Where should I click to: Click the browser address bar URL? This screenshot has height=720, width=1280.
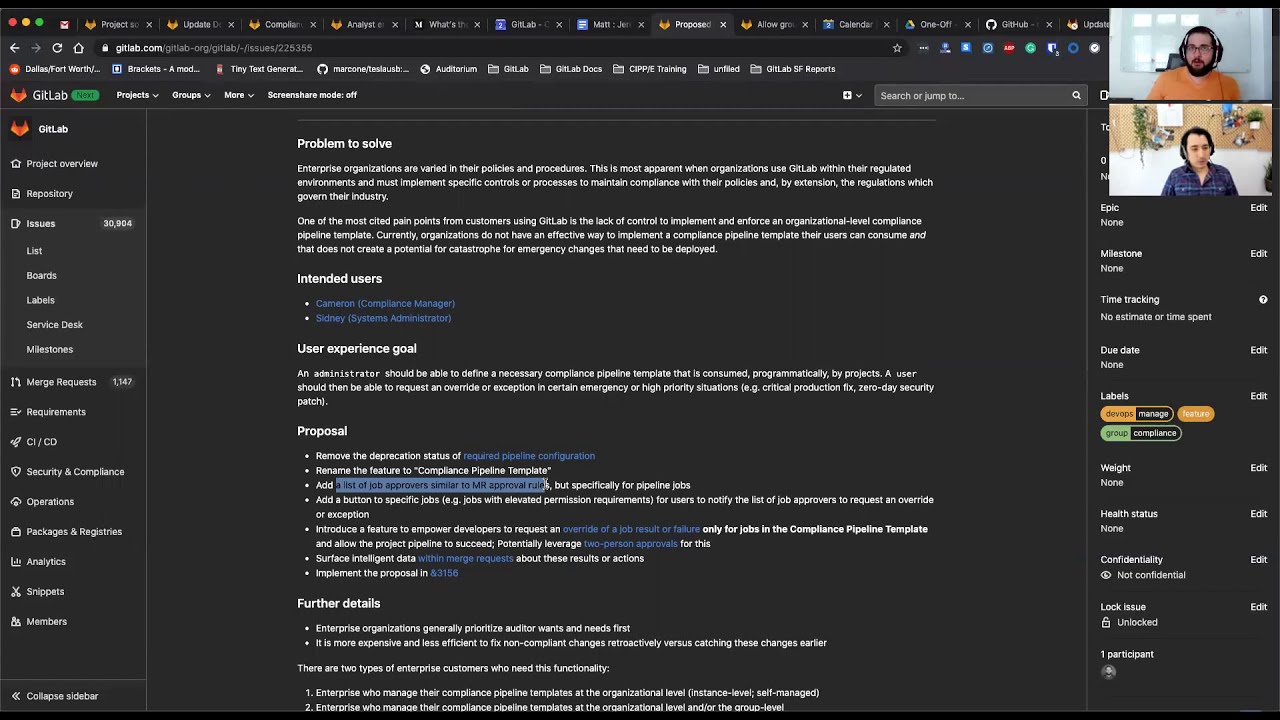[x=213, y=48]
